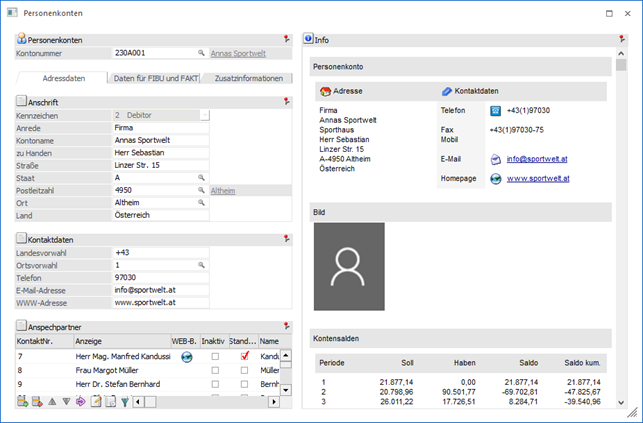This screenshot has width=643, height=423.
Task: Click the filter funnel icon
Action: (x=125, y=401)
